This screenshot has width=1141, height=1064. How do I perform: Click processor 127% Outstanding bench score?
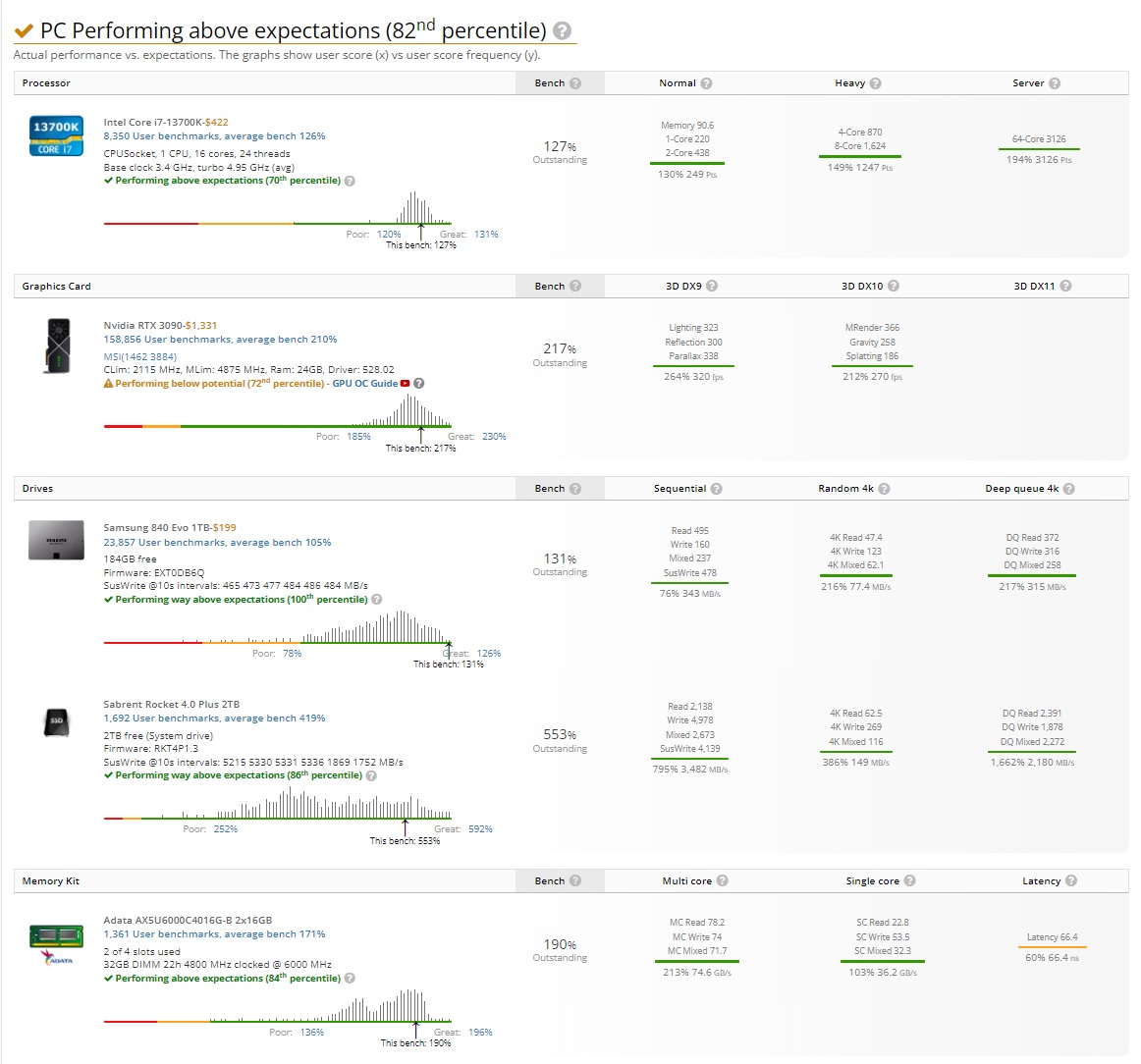560,152
